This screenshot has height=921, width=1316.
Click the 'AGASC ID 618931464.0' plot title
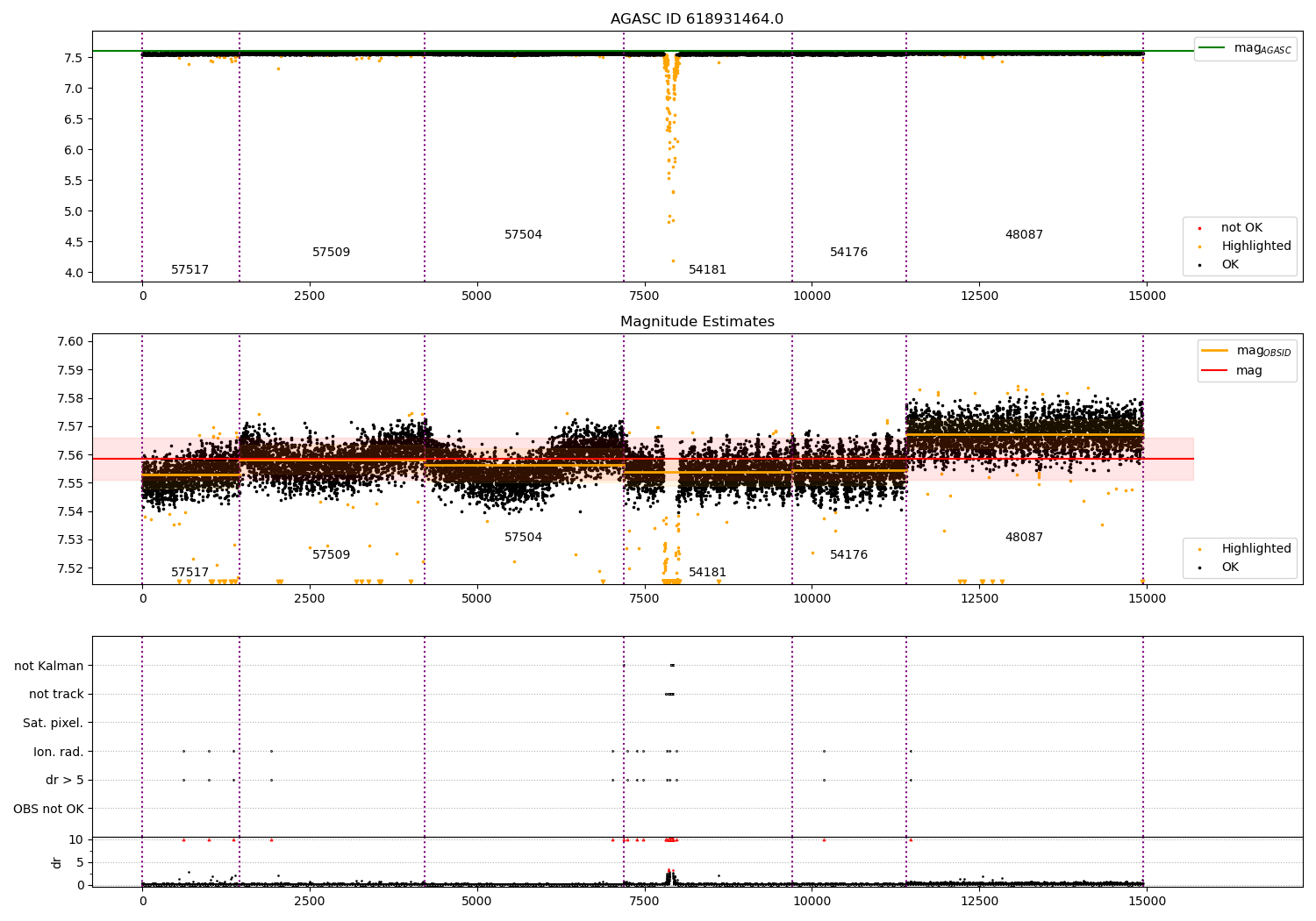697,19
